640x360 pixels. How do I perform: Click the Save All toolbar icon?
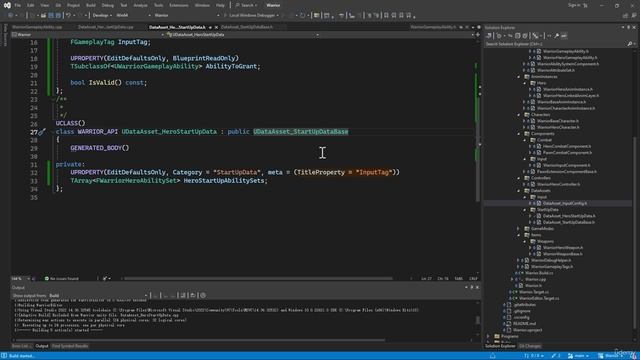58,16
